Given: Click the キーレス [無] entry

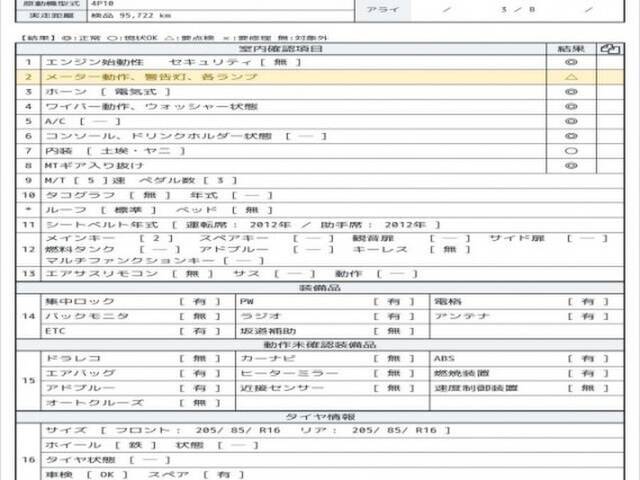Looking at the screenshot, I should click(x=411, y=249).
